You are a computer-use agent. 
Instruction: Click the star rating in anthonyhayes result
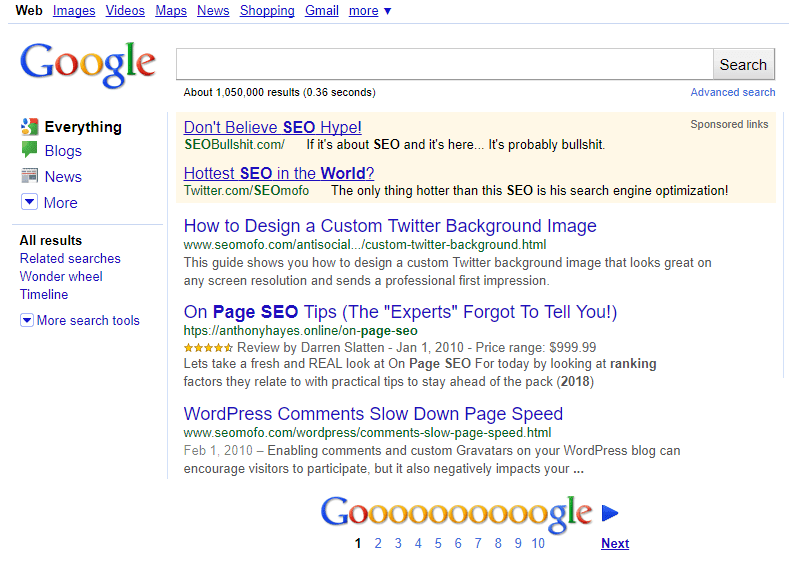[208, 348]
